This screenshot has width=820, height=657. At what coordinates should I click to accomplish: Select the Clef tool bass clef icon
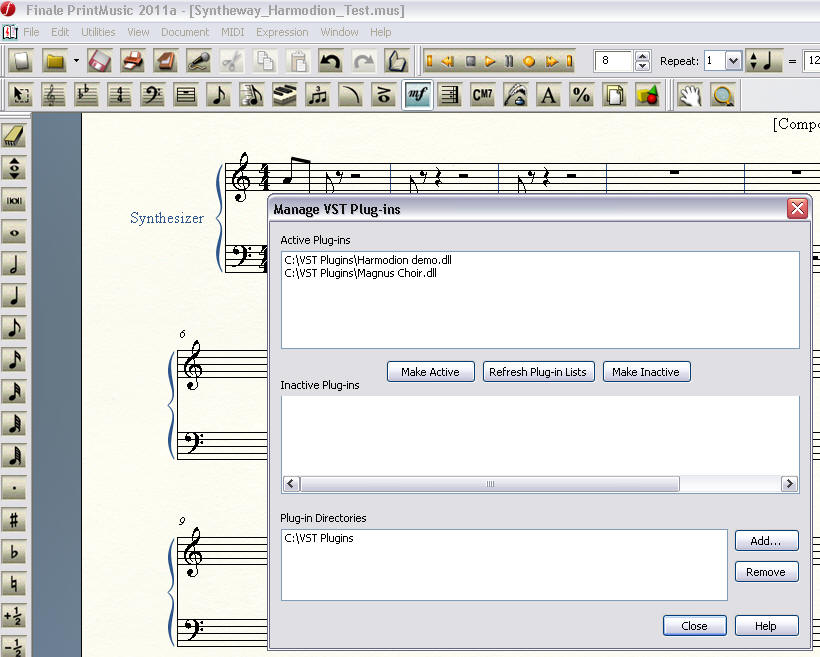coord(152,95)
